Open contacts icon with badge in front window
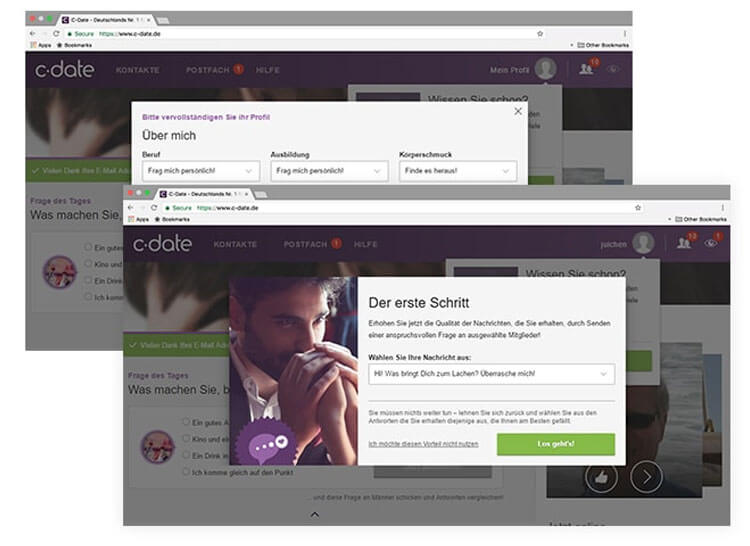This screenshot has height=546, width=750. click(685, 243)
